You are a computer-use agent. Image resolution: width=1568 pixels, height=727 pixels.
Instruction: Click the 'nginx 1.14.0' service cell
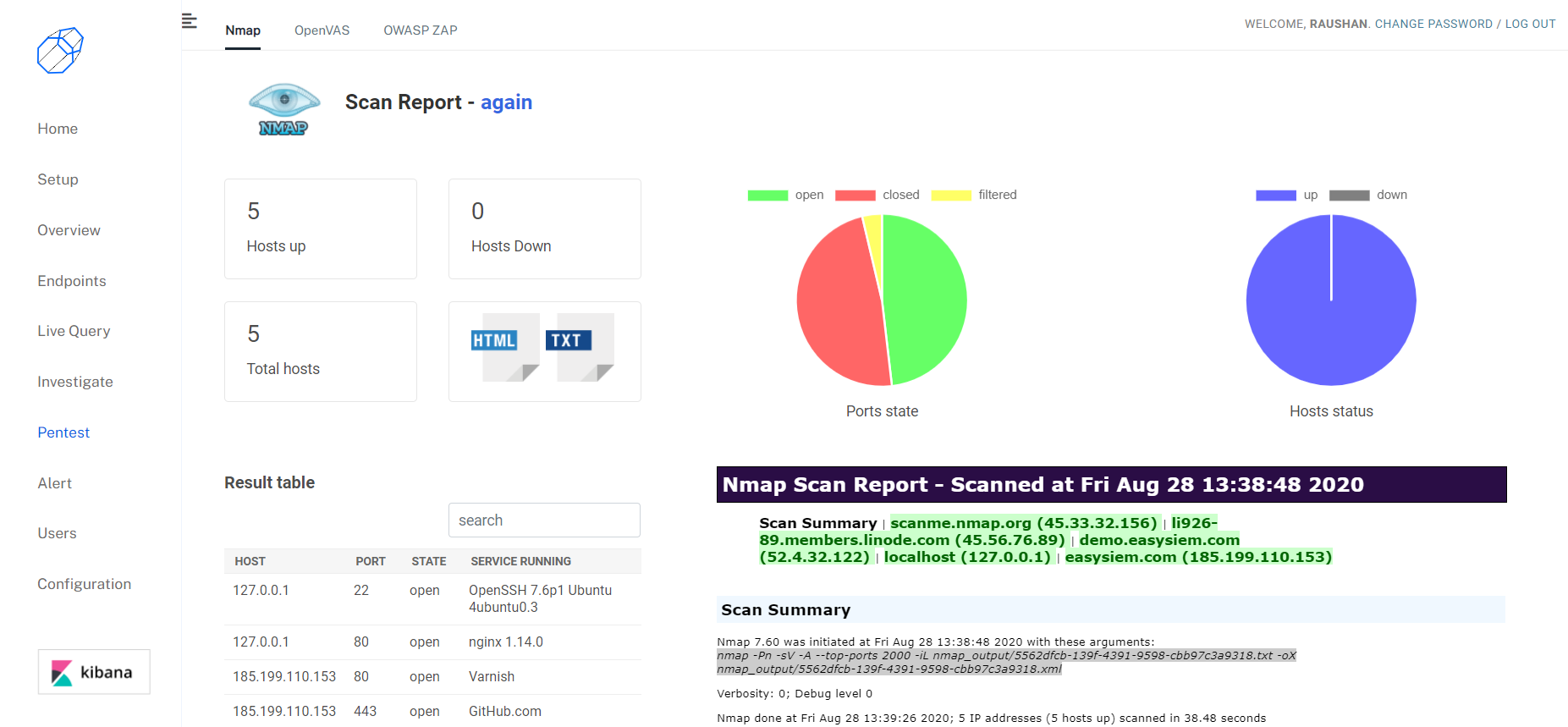click(506, 642)
